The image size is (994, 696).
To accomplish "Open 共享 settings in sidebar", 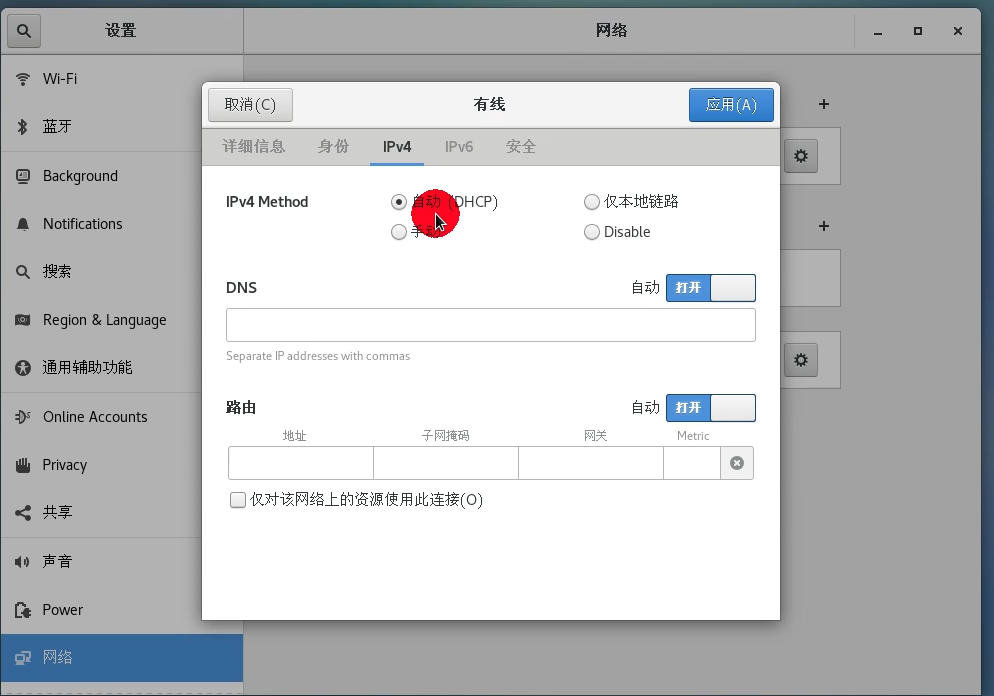I will (122, 513).
